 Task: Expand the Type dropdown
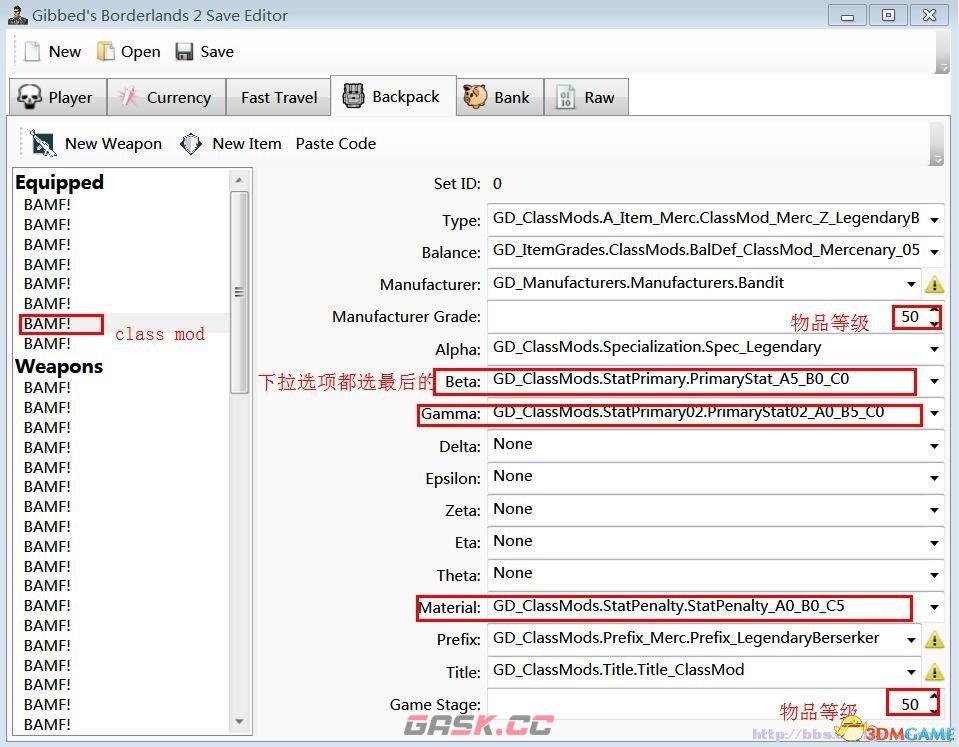934,220
